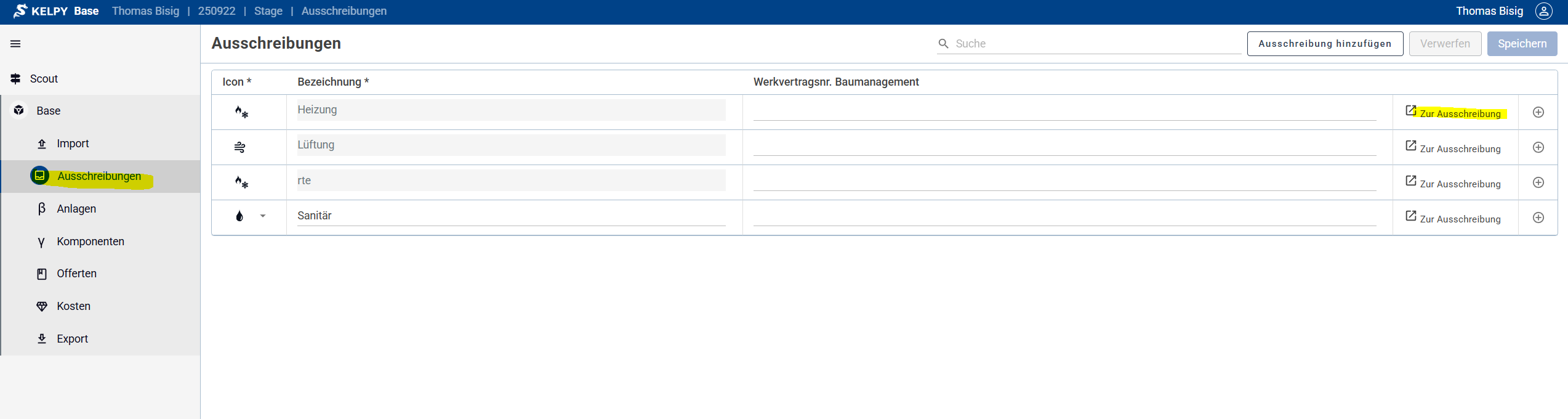This screenshot has height=419, width=1568.
Task: Click the Sanitär Bezeichnung text field
Action: coord(510,216)
